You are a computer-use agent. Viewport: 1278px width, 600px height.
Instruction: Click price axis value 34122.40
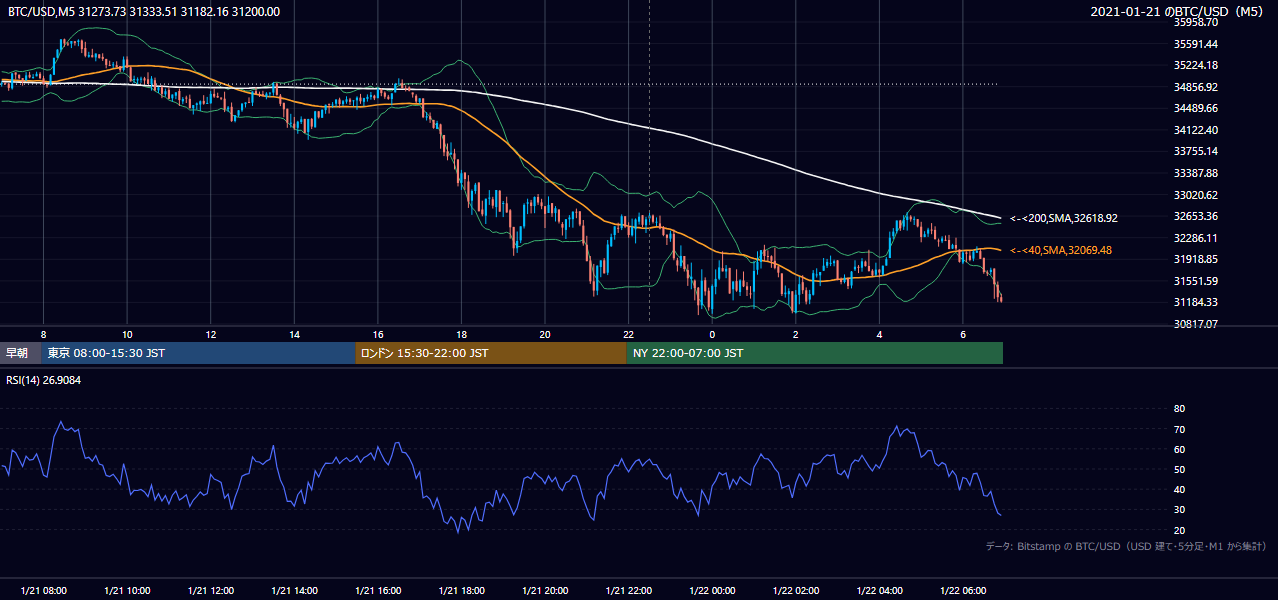tap(1195, 130)
